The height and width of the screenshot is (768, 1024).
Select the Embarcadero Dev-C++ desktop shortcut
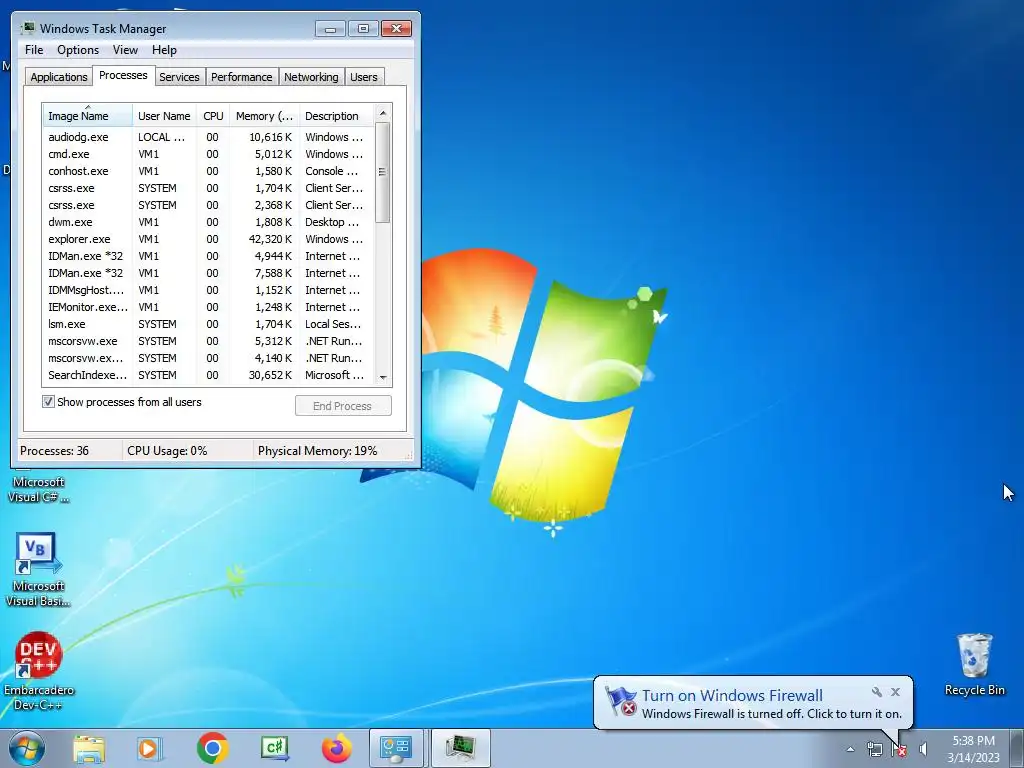[39, 671]
